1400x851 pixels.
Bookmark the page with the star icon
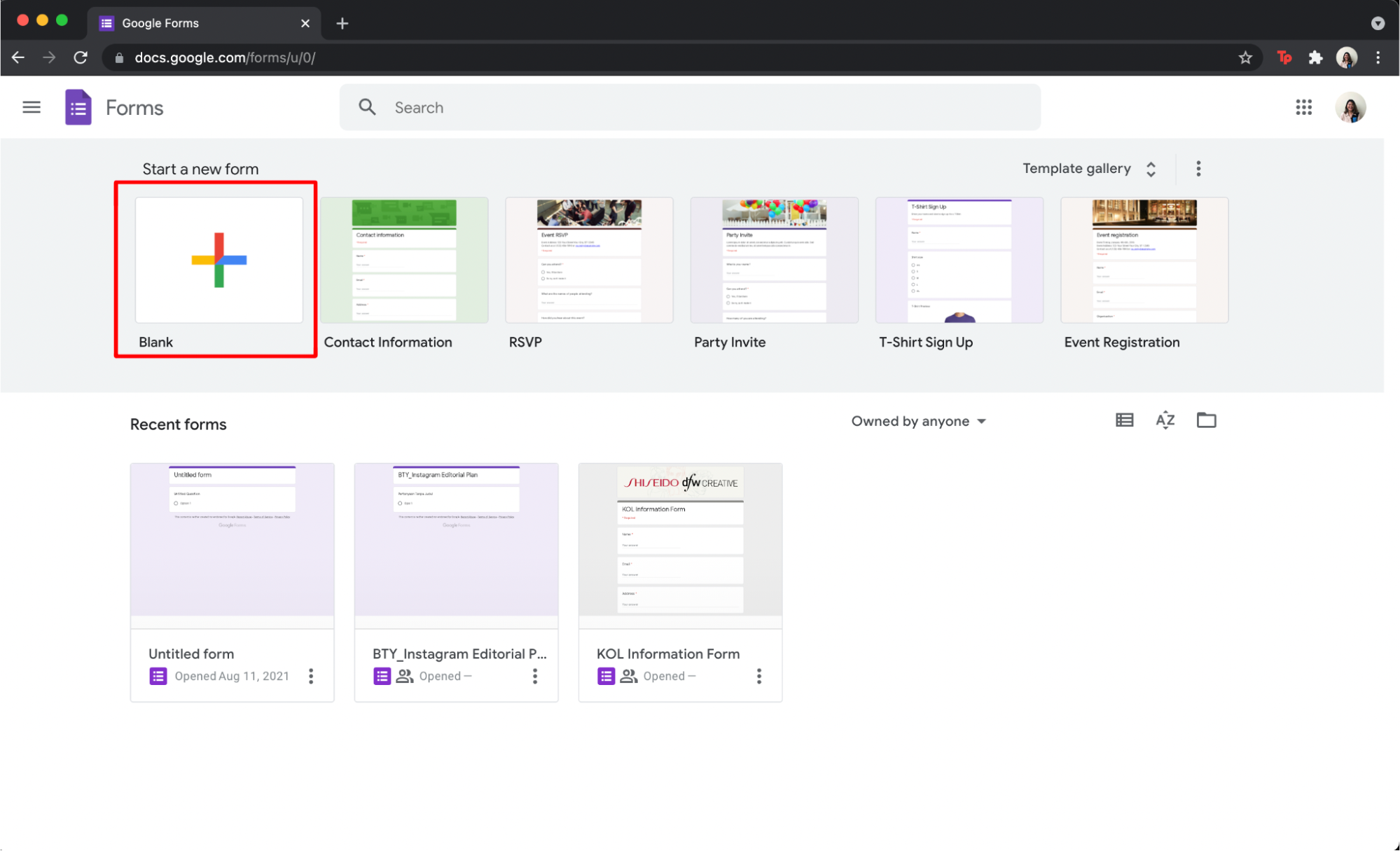[1245, 57]
